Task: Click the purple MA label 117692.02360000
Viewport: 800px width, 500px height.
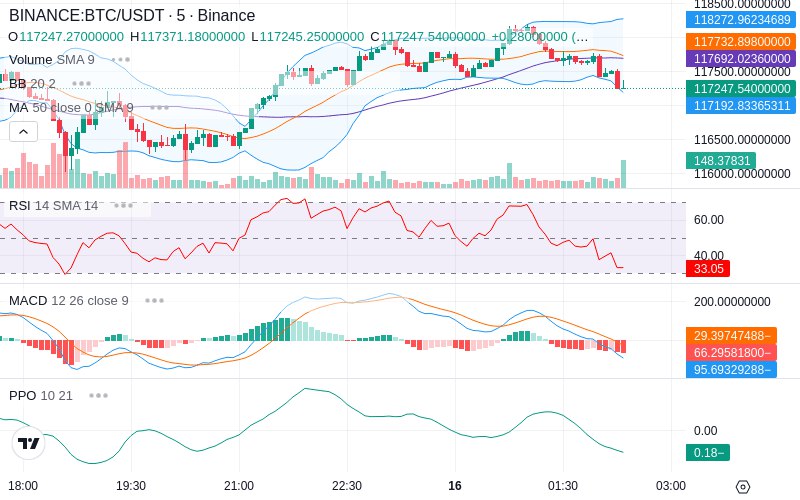Action: coord(741,58)
